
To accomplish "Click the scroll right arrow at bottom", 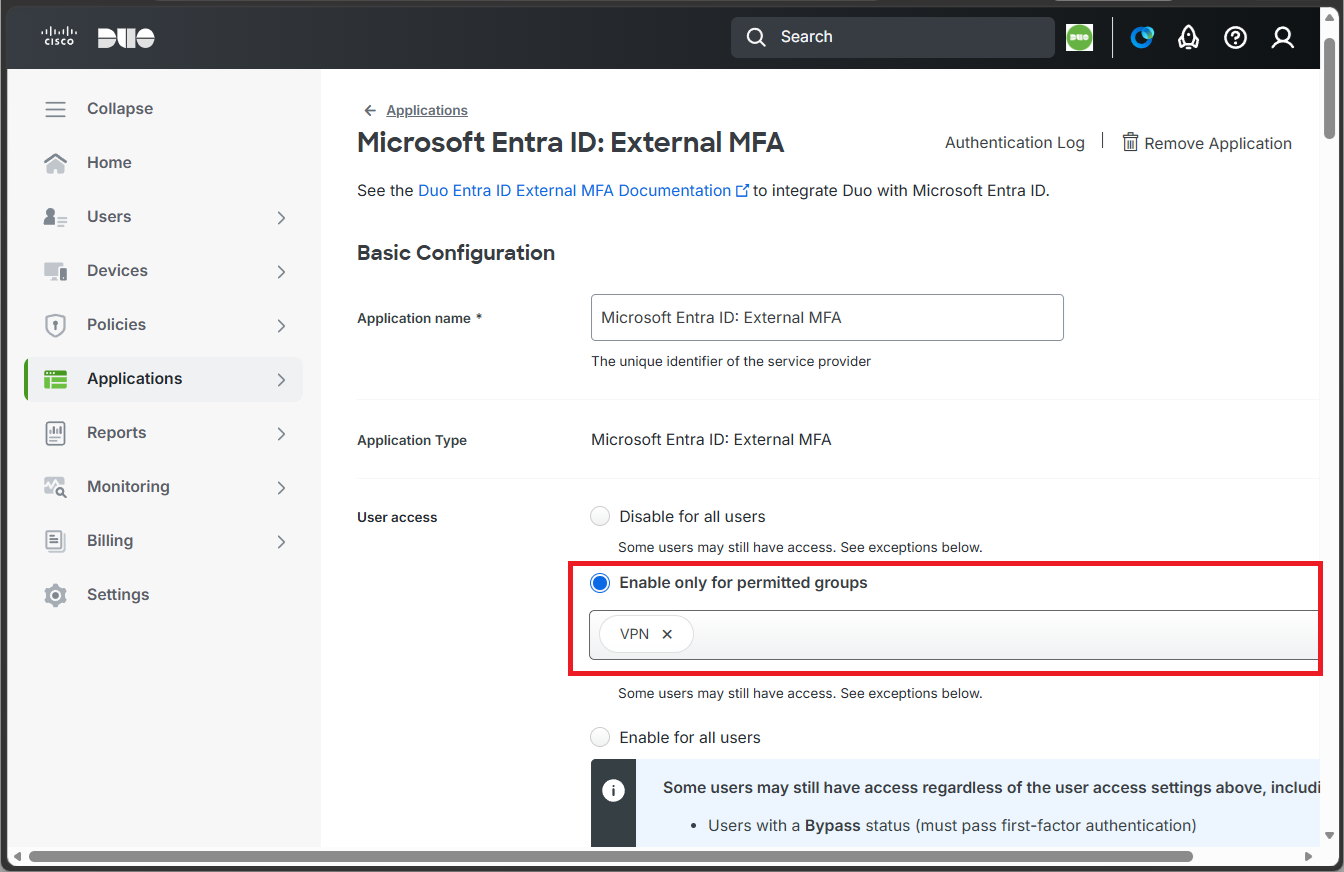I will tap(1311, 857).
